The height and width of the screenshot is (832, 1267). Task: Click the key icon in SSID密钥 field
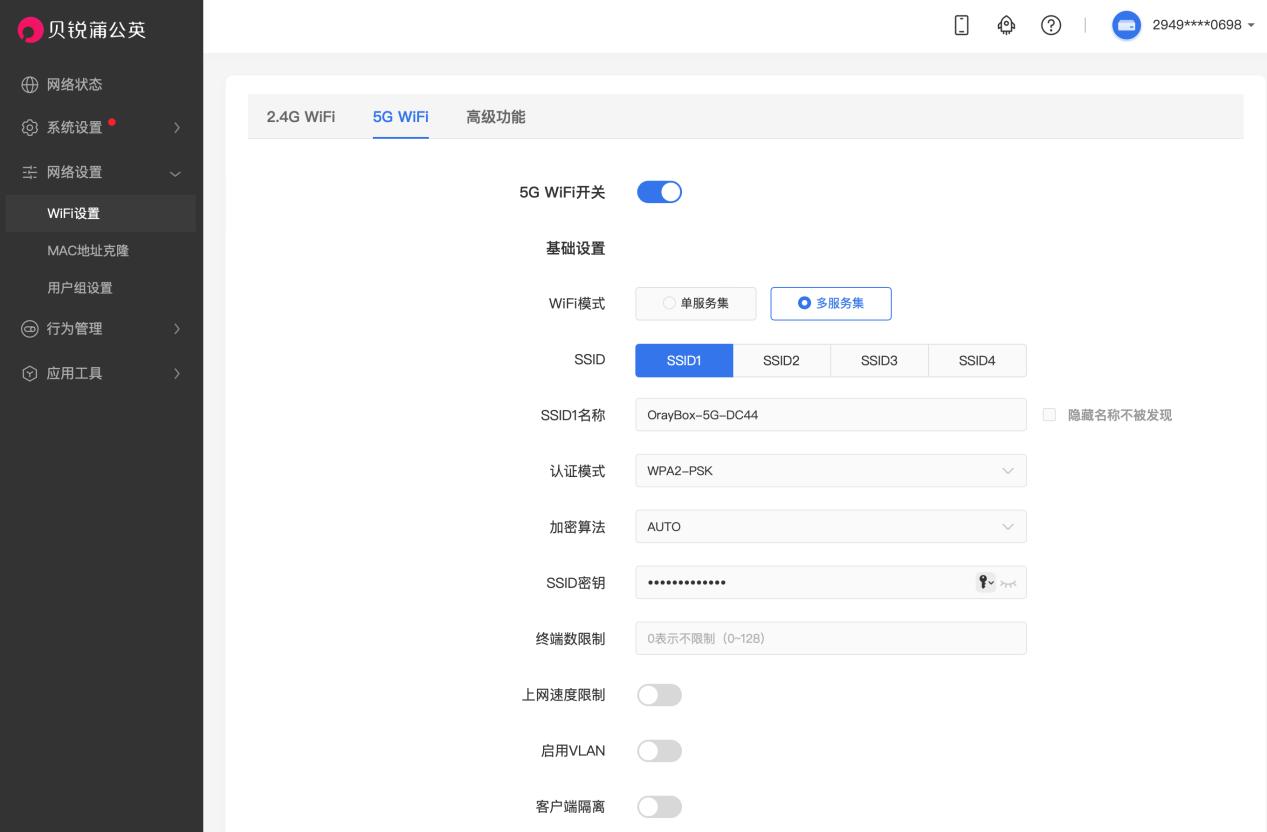click(984, 582)
